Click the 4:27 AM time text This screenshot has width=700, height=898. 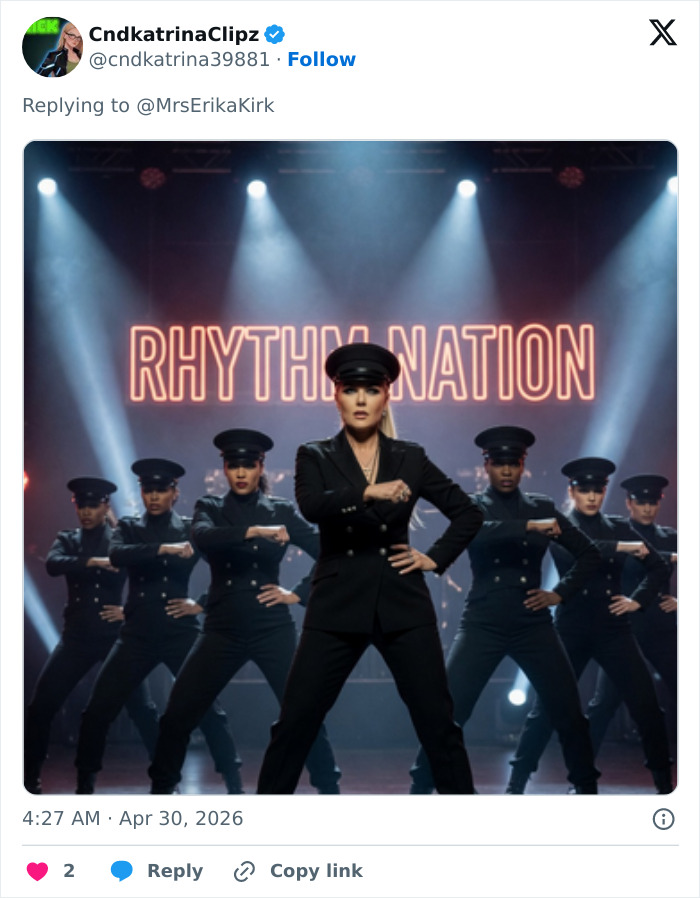pyautogui.click(x=61, y=818)
